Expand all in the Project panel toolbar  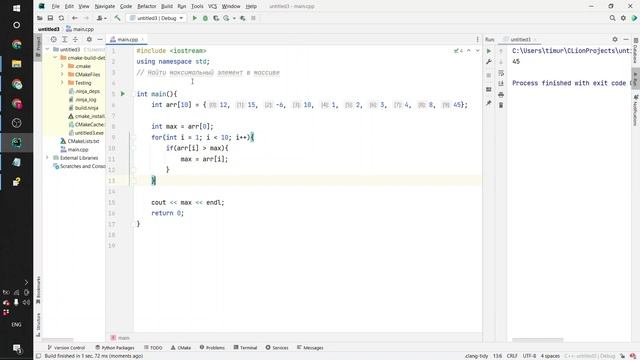64,39
